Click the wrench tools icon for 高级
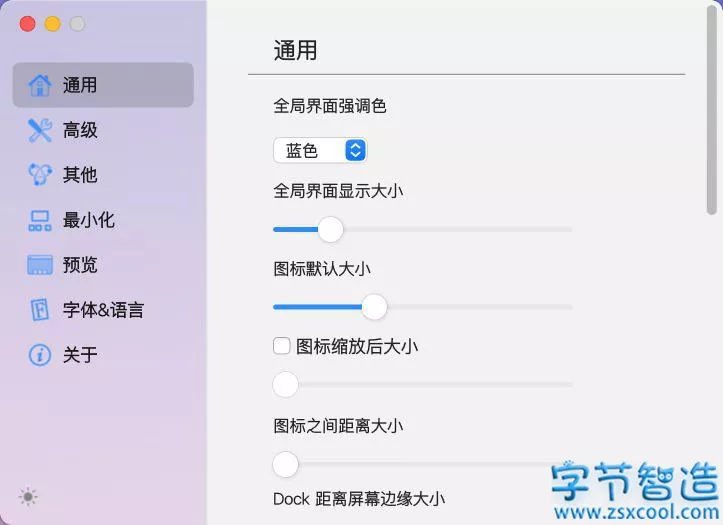 40,130
